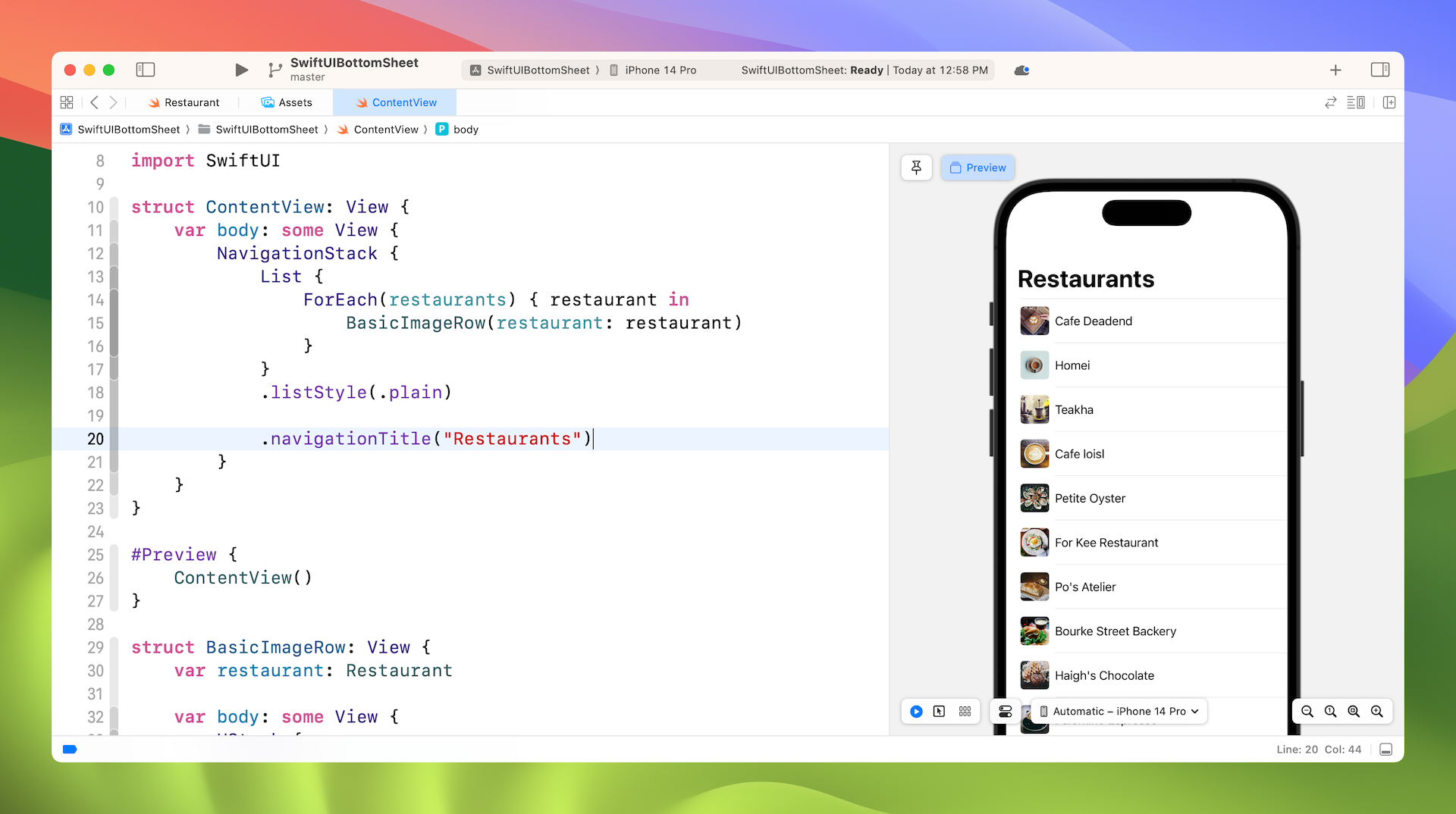Click line number 14 in gutter
This screenshot has width=1456, height=814.
coord(96,300)
